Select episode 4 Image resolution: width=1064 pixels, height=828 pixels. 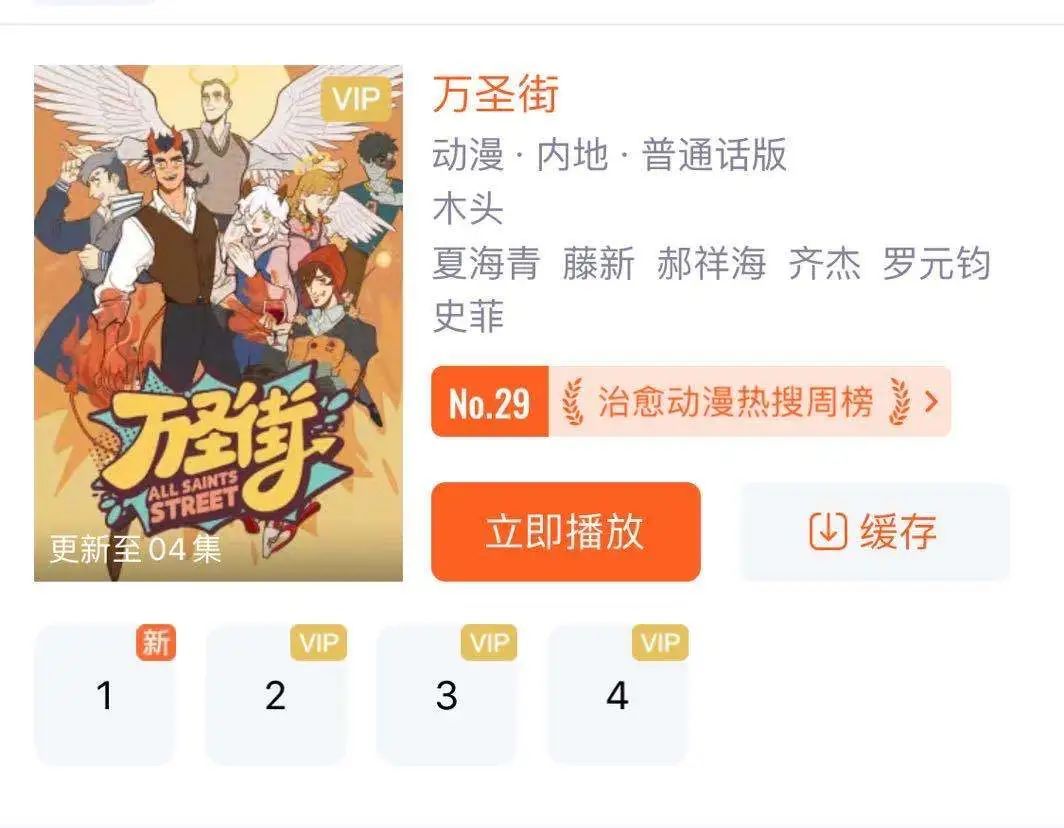618,696
